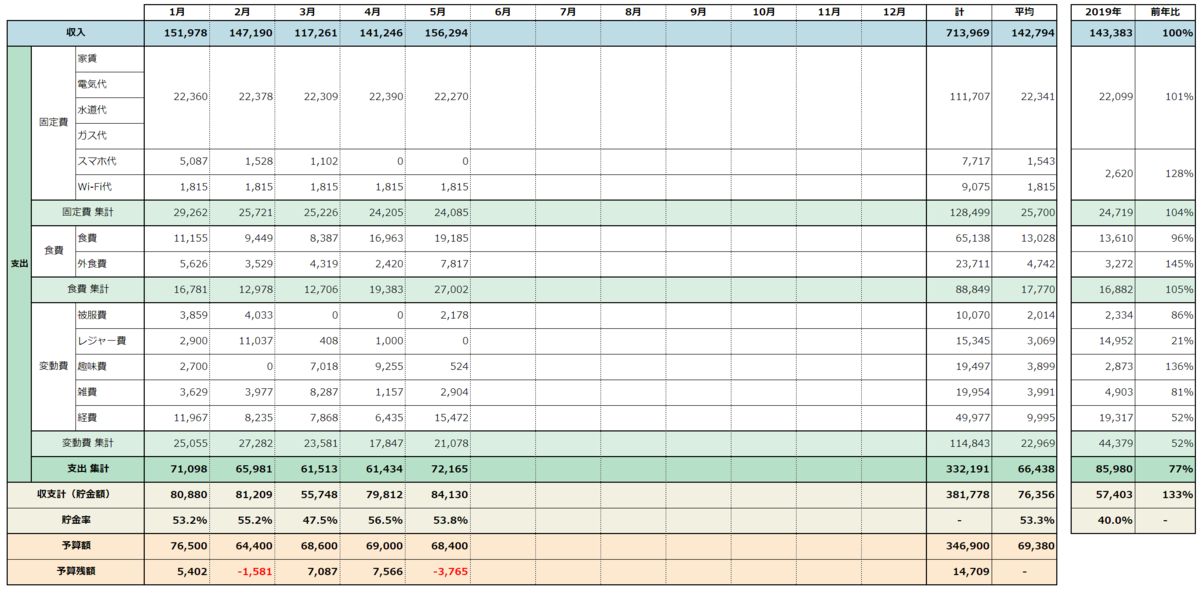Click the 前年比 header cell
1200x592 pixels.
point(1165,12)
